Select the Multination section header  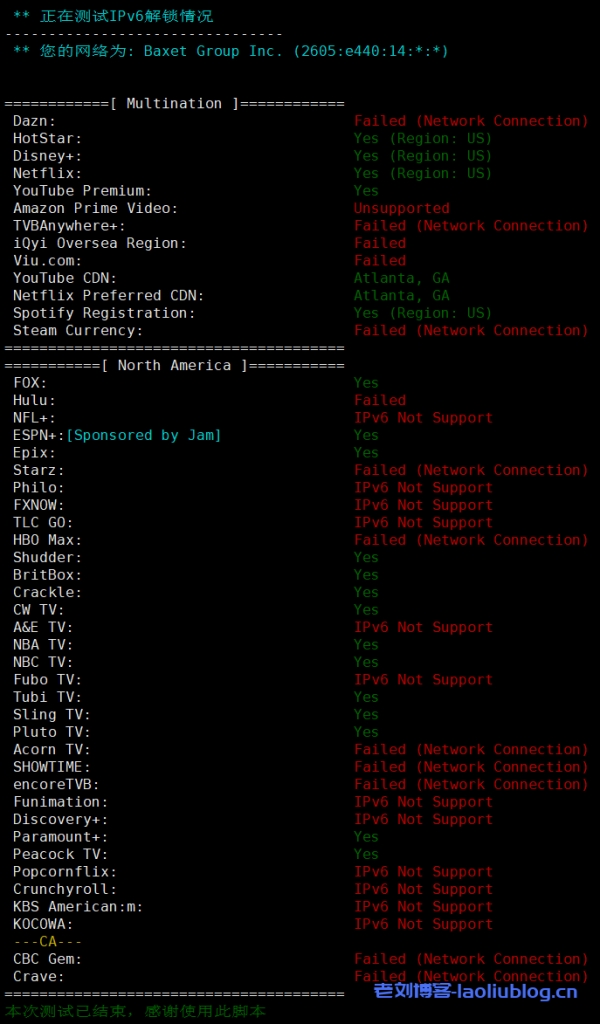click(174, 104)
